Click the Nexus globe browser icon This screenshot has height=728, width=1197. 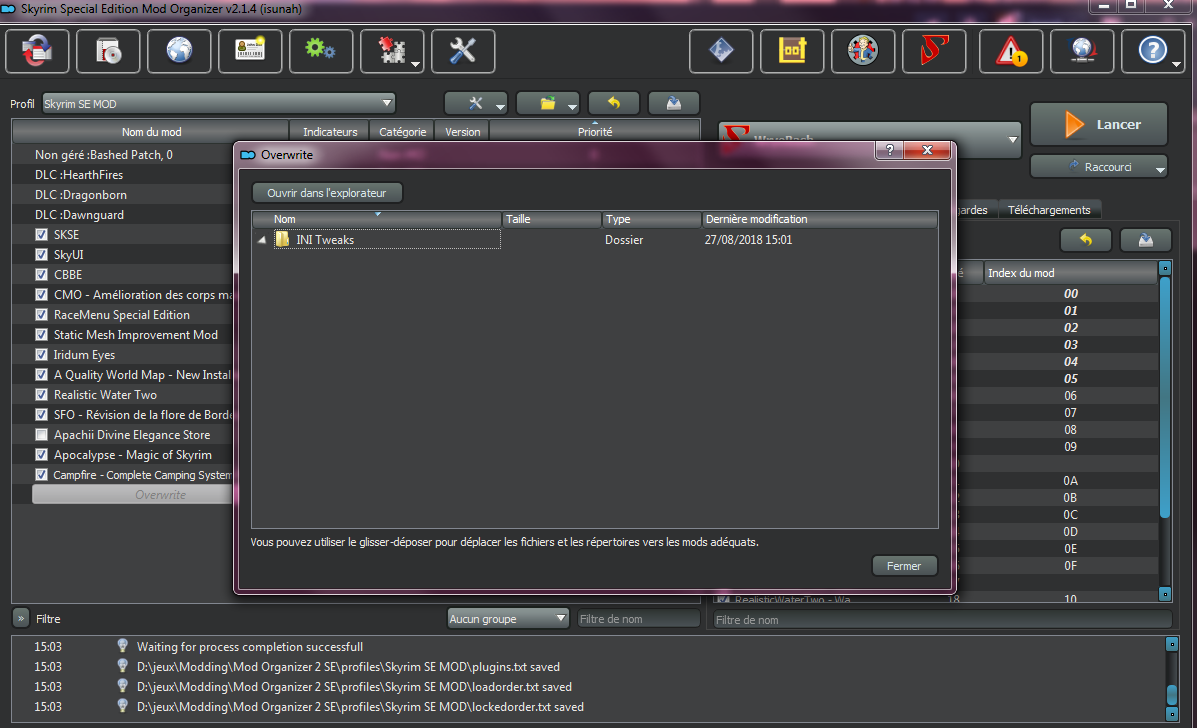(x=179, y=51)
